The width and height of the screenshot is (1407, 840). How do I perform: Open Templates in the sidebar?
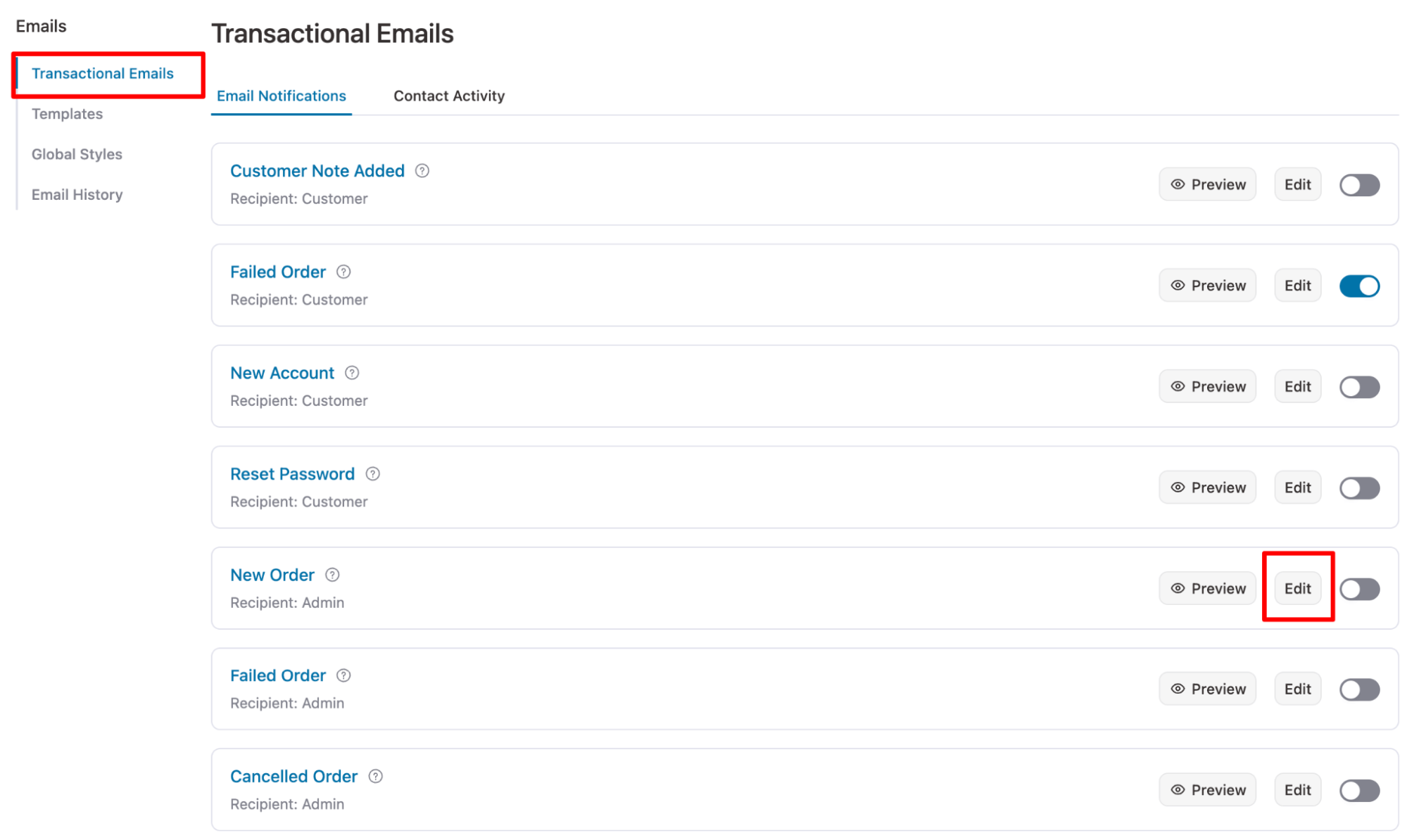pyautogui.click(x=67, y=114)
